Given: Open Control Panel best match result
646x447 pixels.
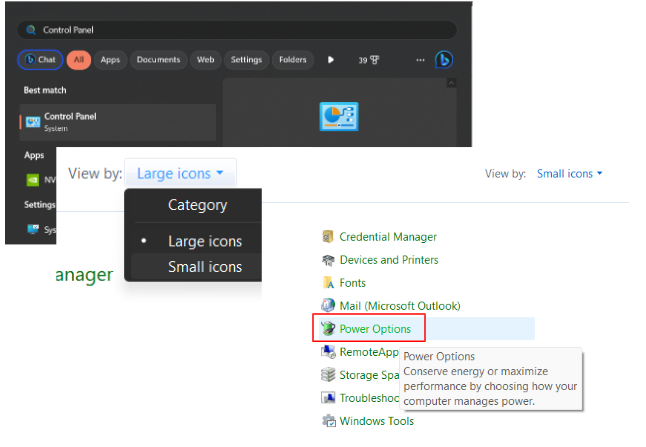Looking at the screenshot, I should [x=118, y=122].
